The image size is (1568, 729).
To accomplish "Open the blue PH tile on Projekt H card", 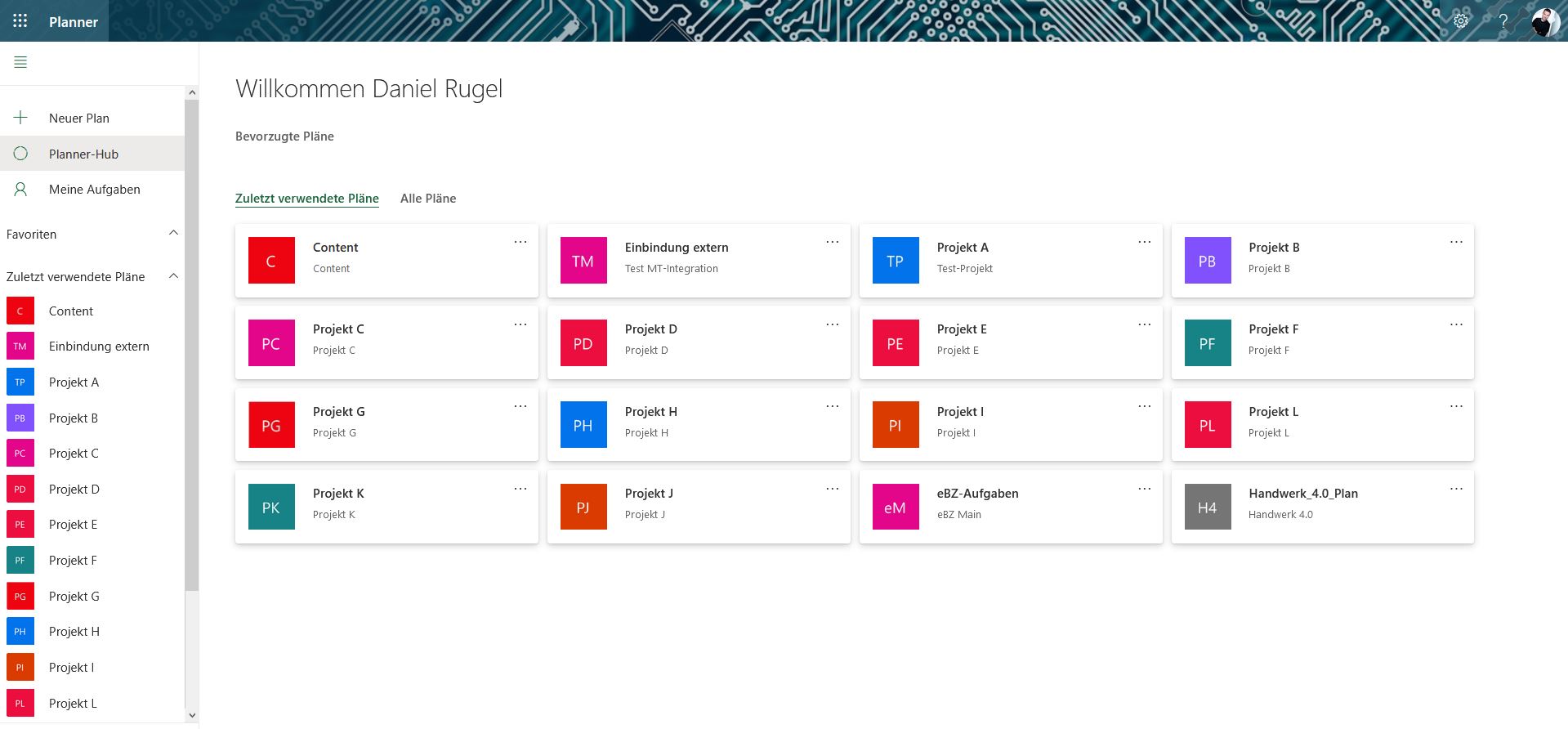I will coord(583,425).
